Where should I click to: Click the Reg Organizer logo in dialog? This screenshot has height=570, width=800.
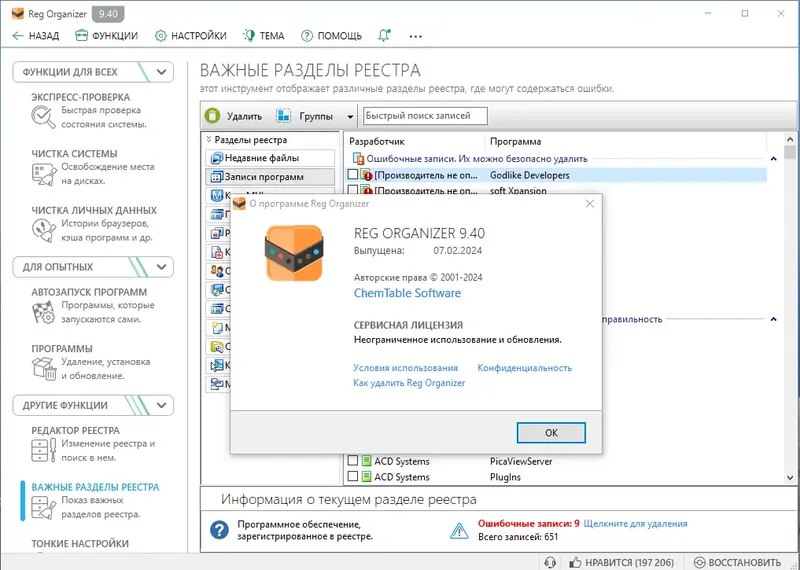tap(294, 253)
